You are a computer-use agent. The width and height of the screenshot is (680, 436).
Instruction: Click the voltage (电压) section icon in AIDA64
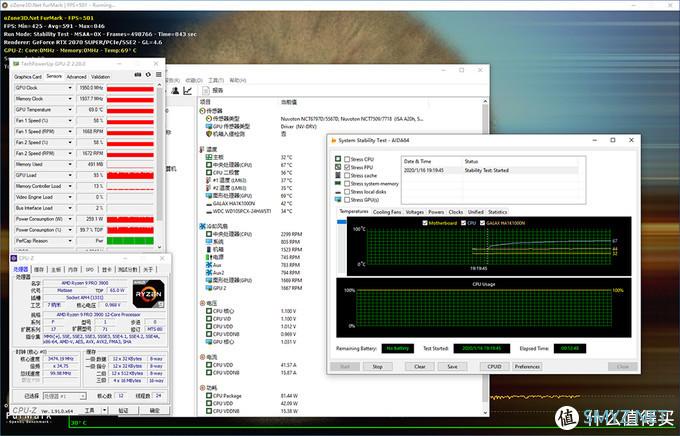click(x=202, y=303)
